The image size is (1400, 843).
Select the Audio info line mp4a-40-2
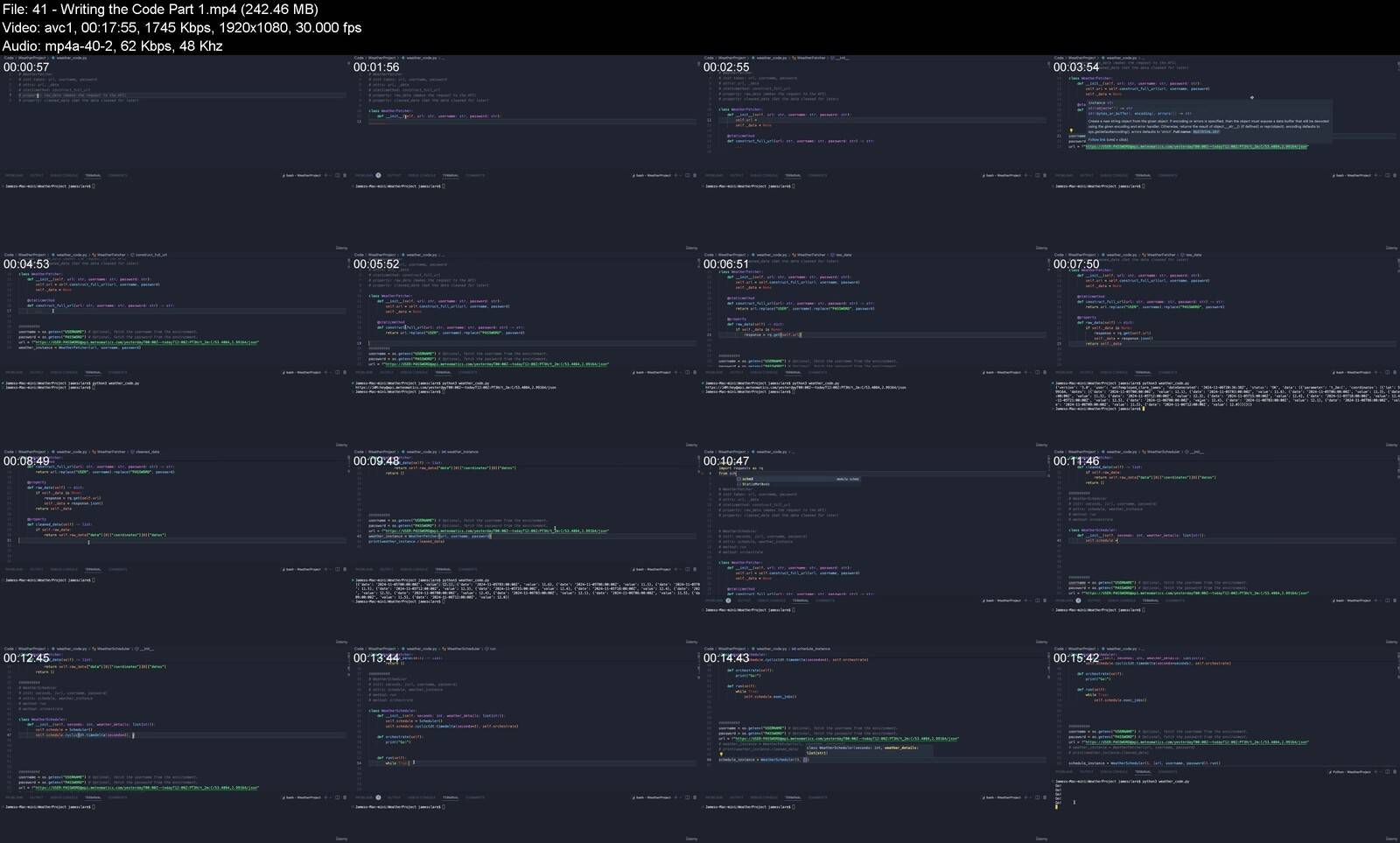coord(112,46)
